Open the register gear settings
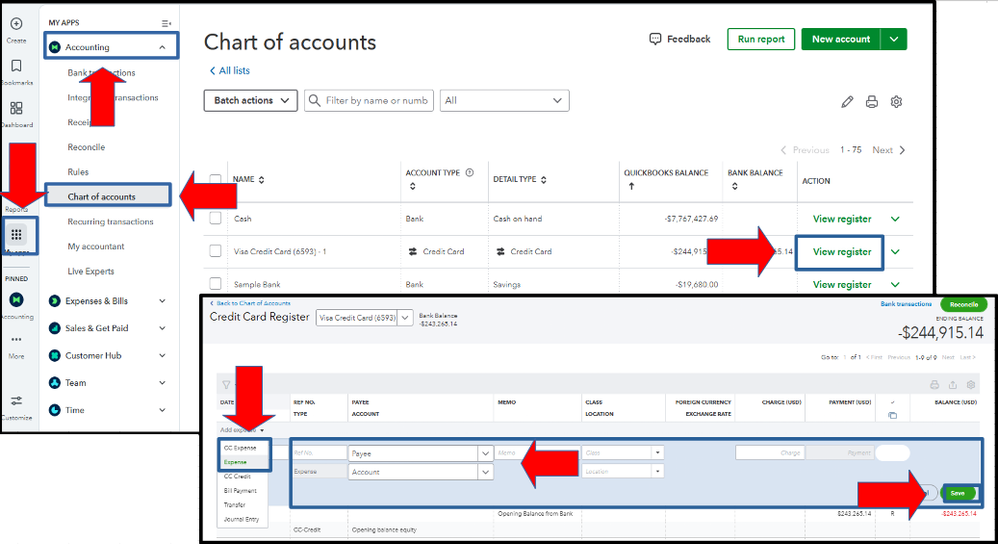This screenshot has width=998, height=544. 971,384
